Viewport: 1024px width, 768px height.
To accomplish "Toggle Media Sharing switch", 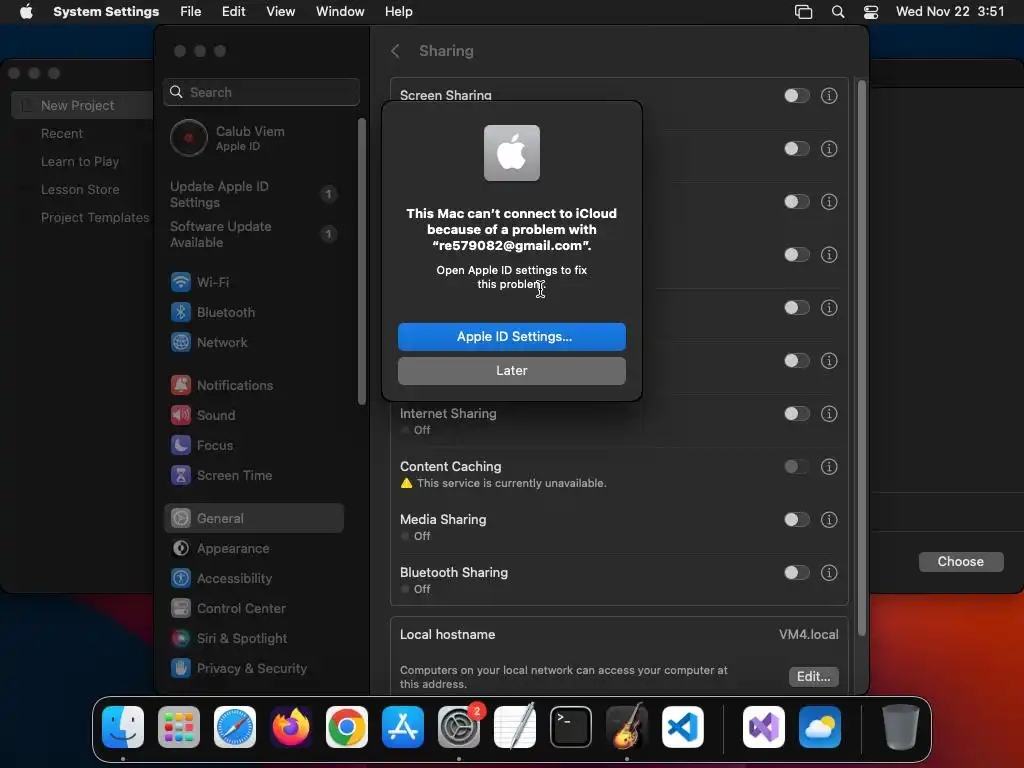I will pos(797,520).
